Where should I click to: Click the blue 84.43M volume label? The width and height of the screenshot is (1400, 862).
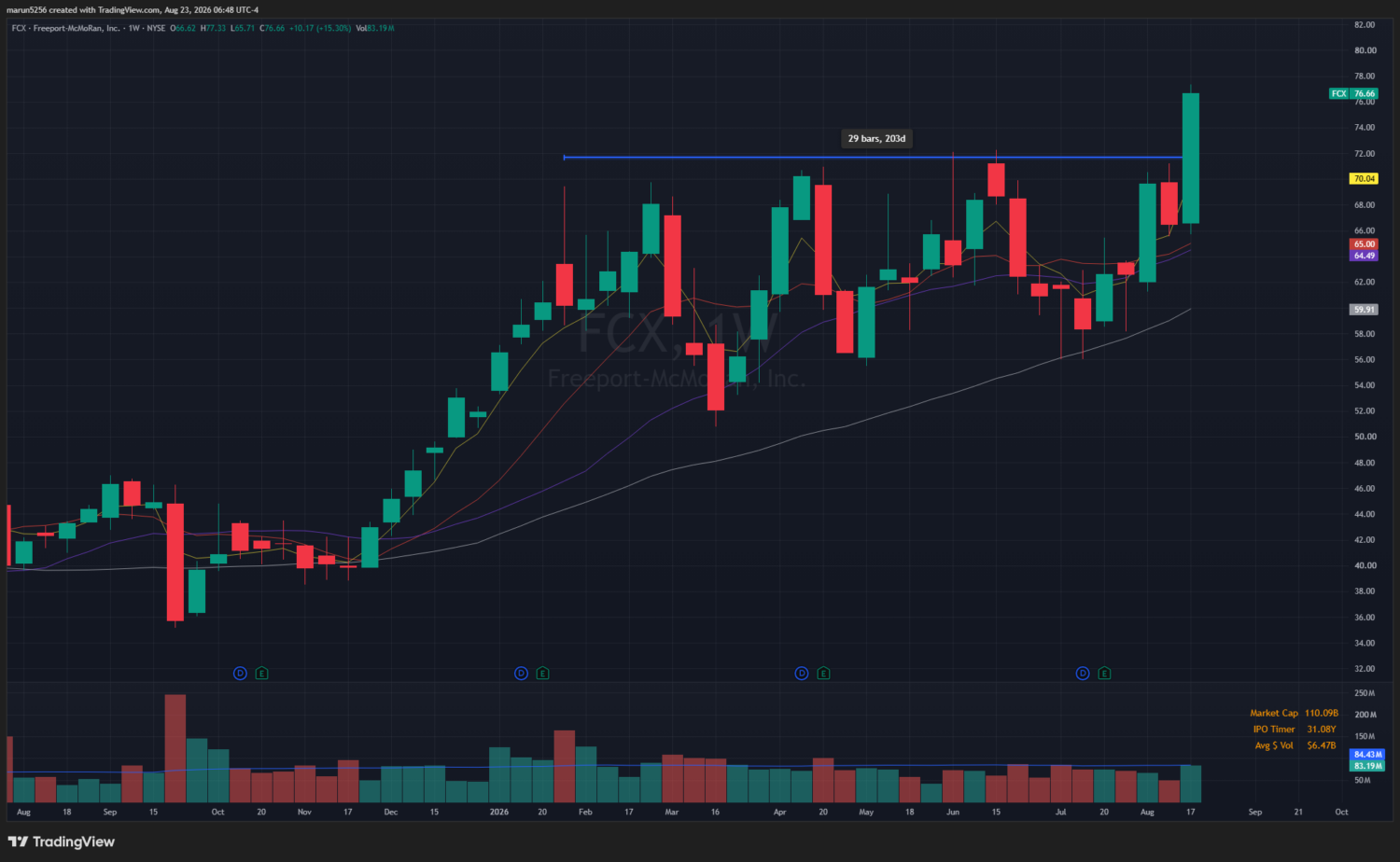pyautogui.click(x=1368, y=755)
